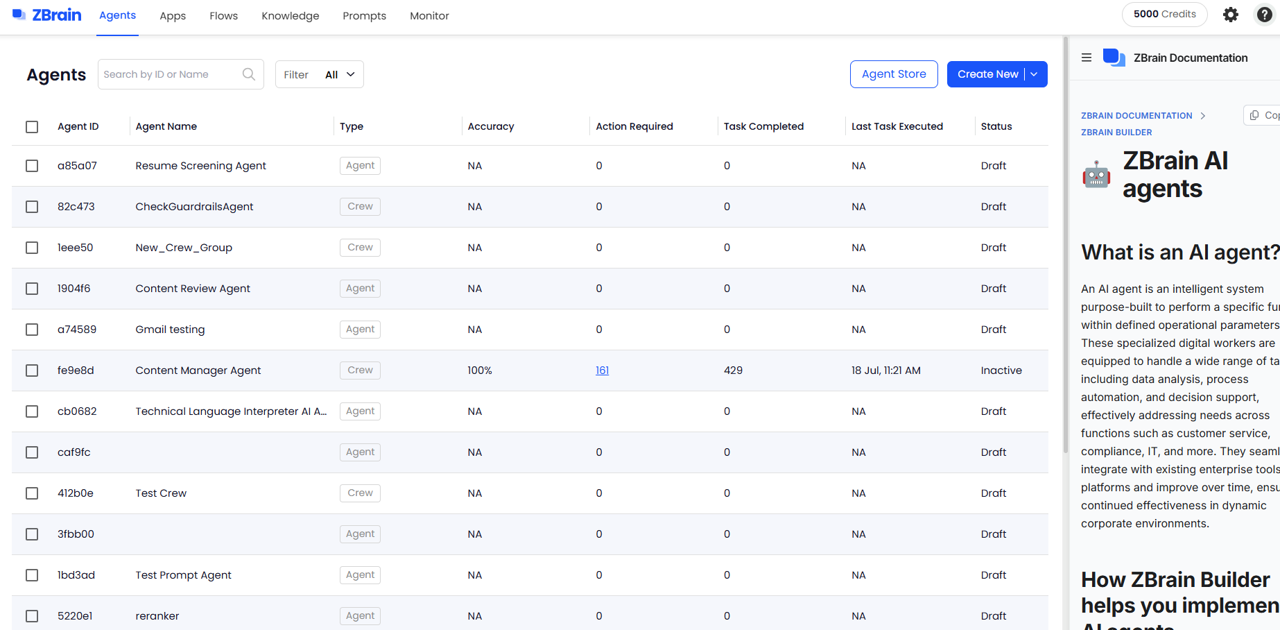Viewport: 1280px width, 630px height.
Task: Open the 161 action required link
Action: pos(602,371)
